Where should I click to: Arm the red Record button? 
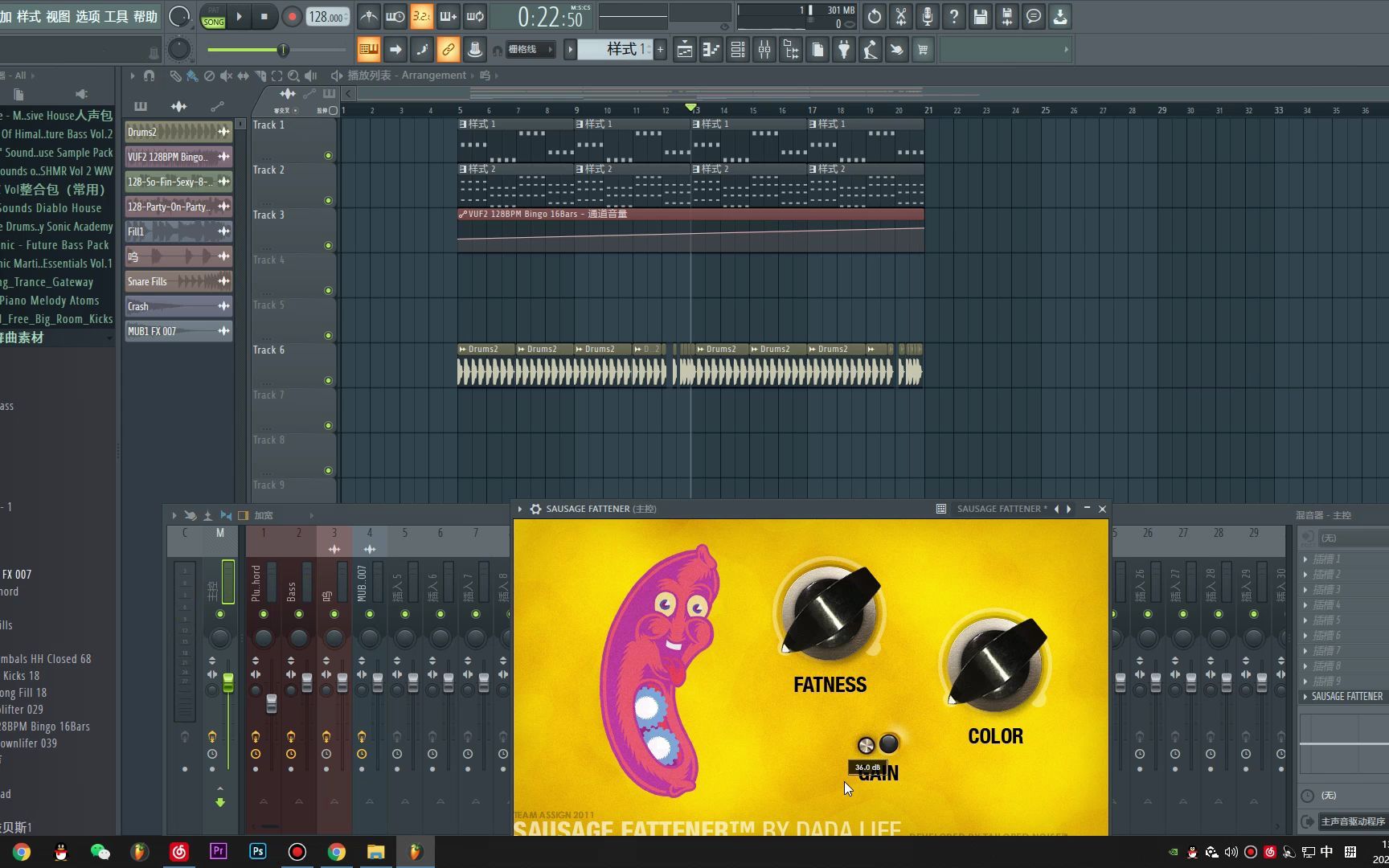point(292,16)
